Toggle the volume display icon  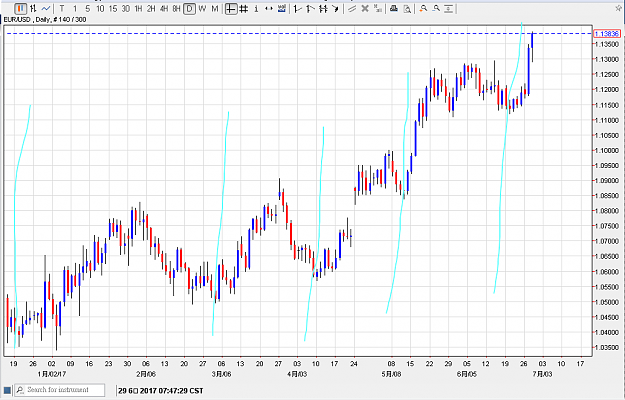click(x=282, y=8)
